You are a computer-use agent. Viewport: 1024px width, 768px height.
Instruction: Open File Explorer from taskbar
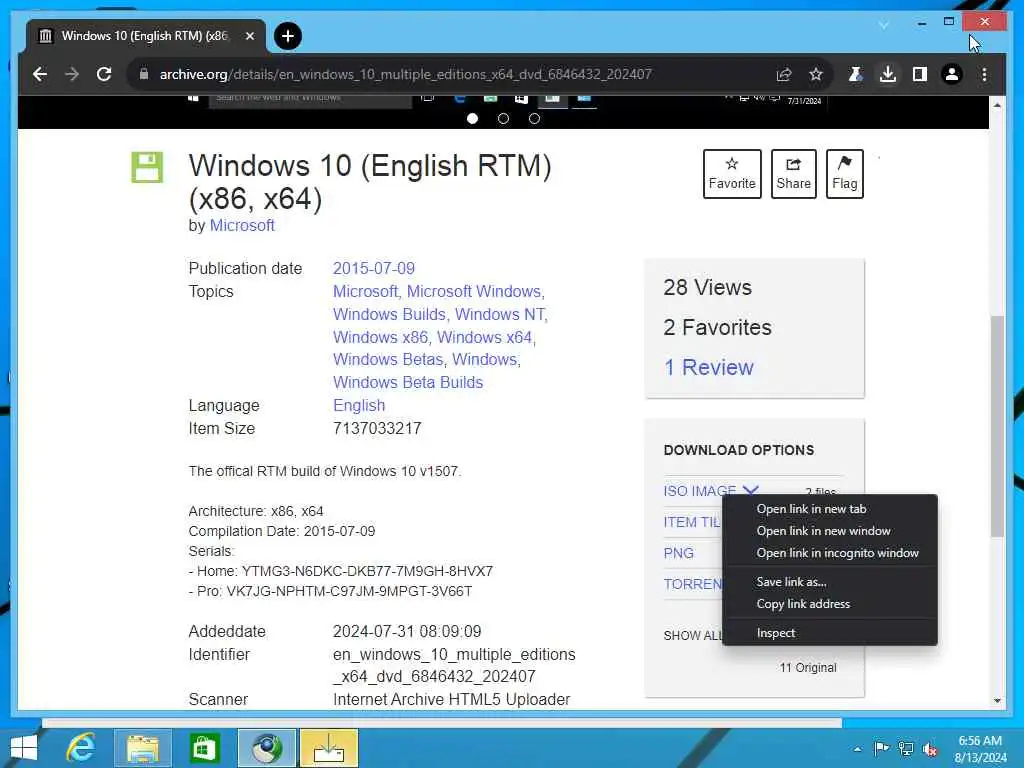click(x=142, y=748)
